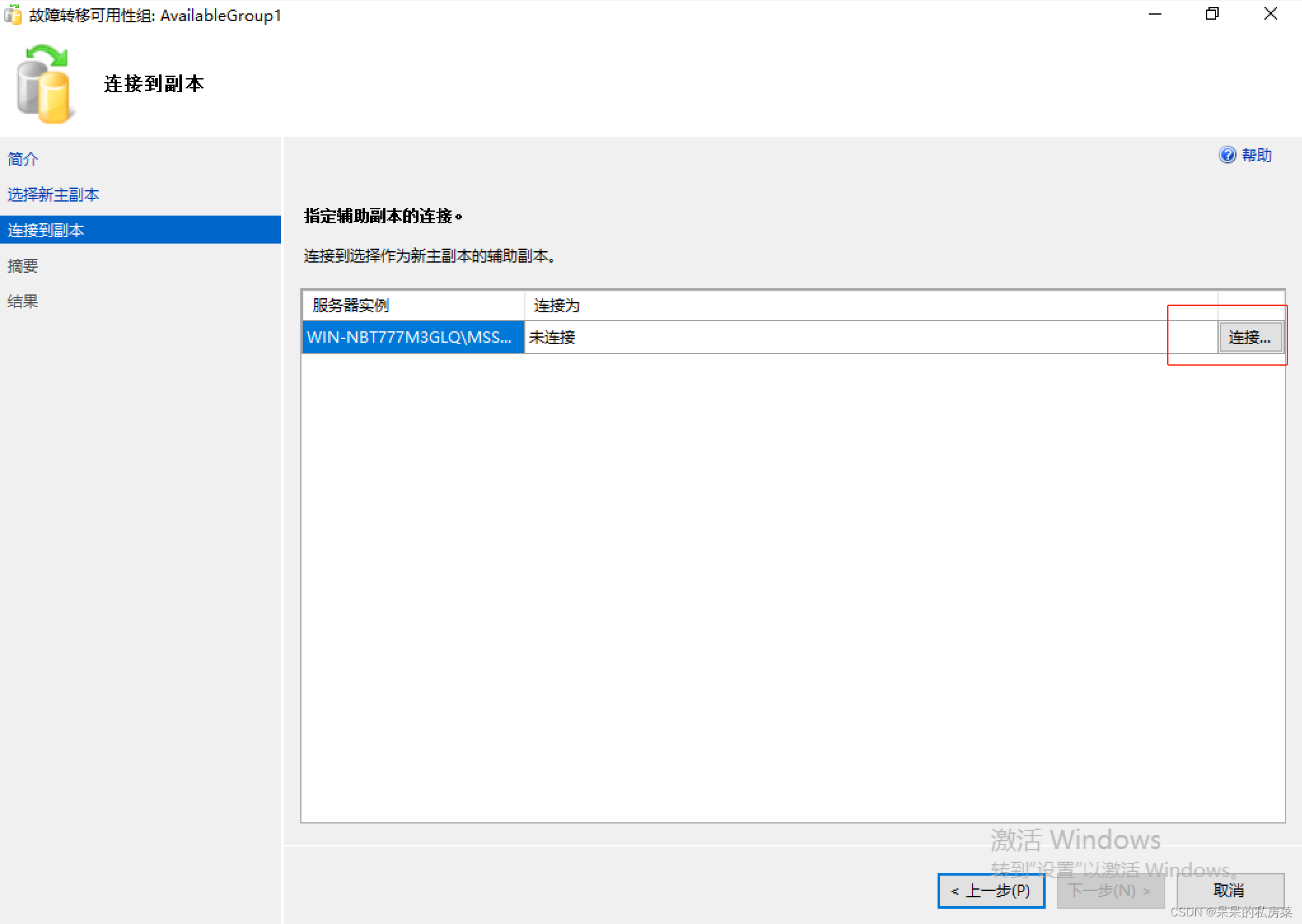Select the 结果 step in sidebar
This screenshot has width=1302, height=924.
click(23, 301)
